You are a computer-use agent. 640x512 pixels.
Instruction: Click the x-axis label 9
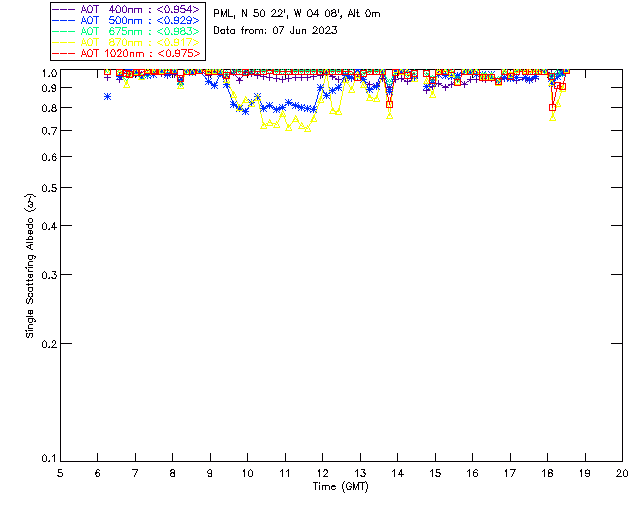point(210,473)
